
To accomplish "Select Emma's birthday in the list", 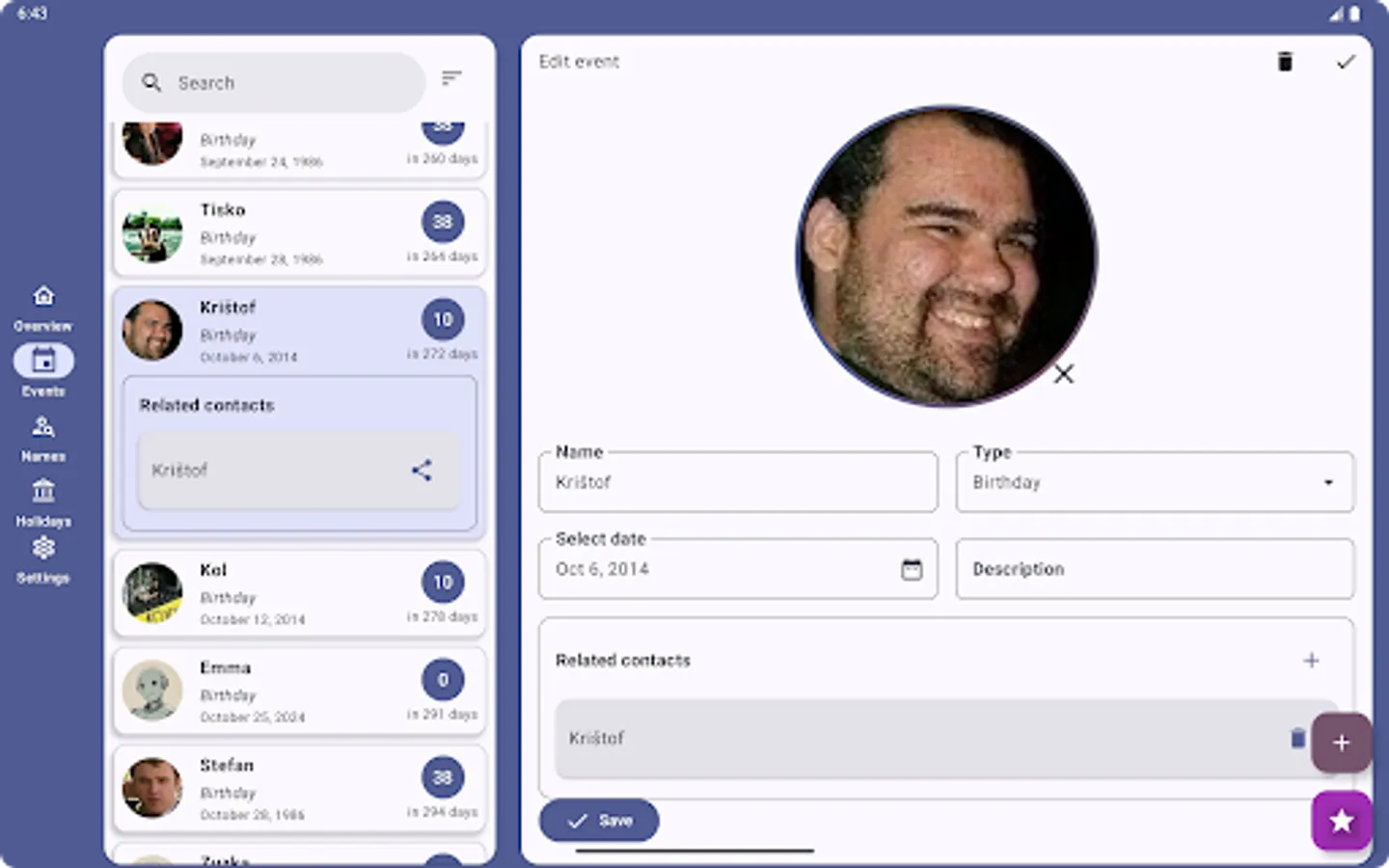I will (299, 691).
